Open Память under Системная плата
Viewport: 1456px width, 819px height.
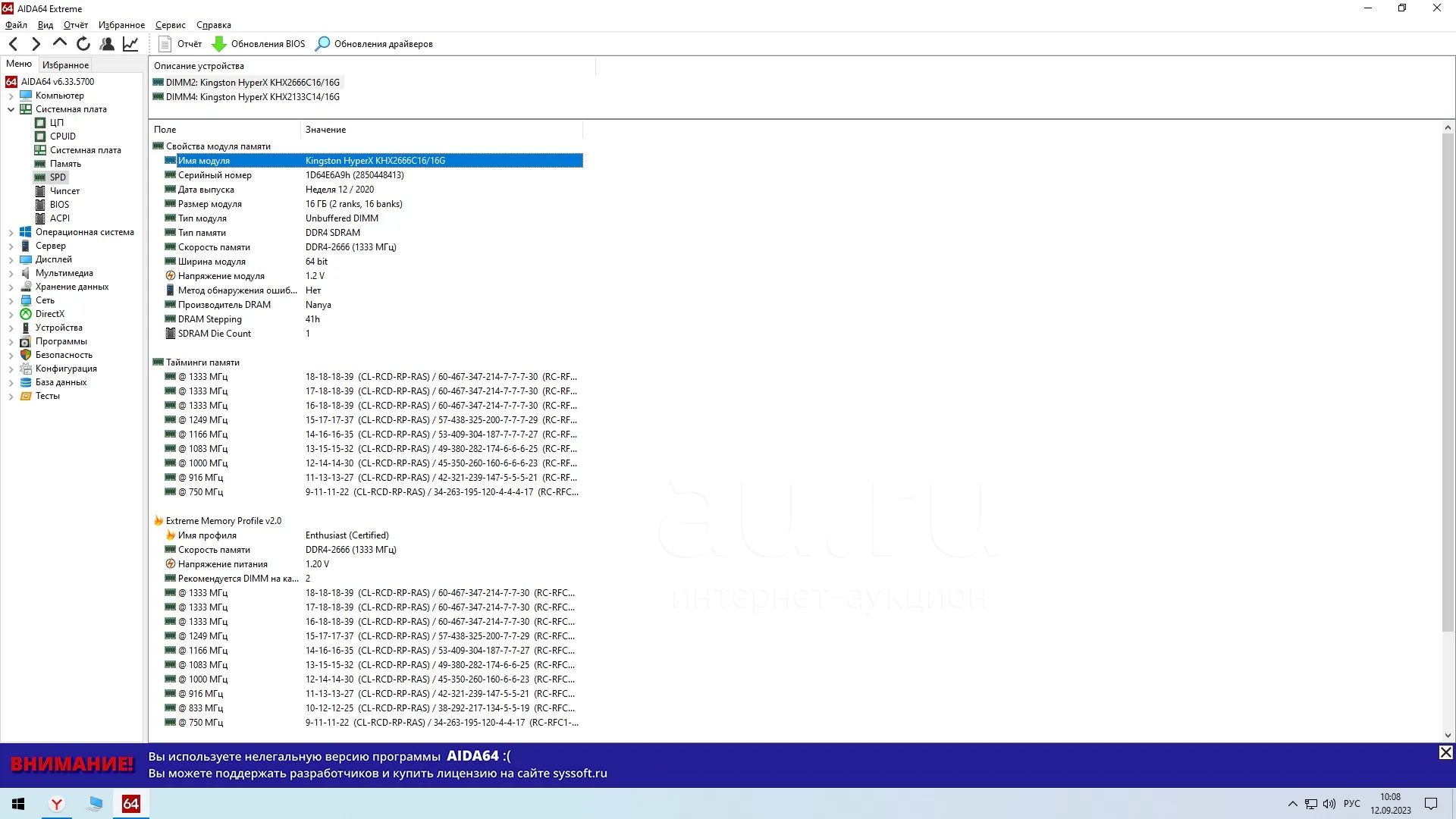click(x=65, y=164)
